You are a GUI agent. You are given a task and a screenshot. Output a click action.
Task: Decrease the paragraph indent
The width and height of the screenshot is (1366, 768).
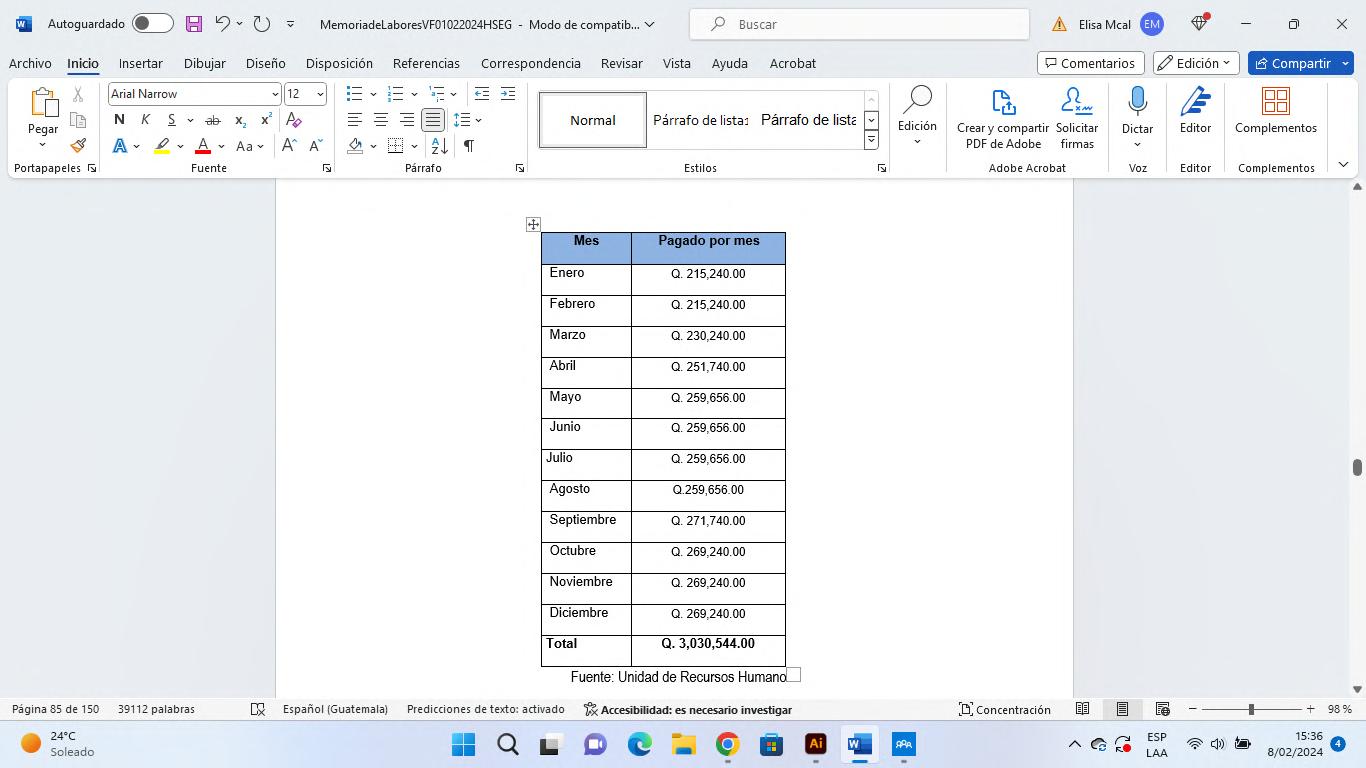click(x=482, y=94)
